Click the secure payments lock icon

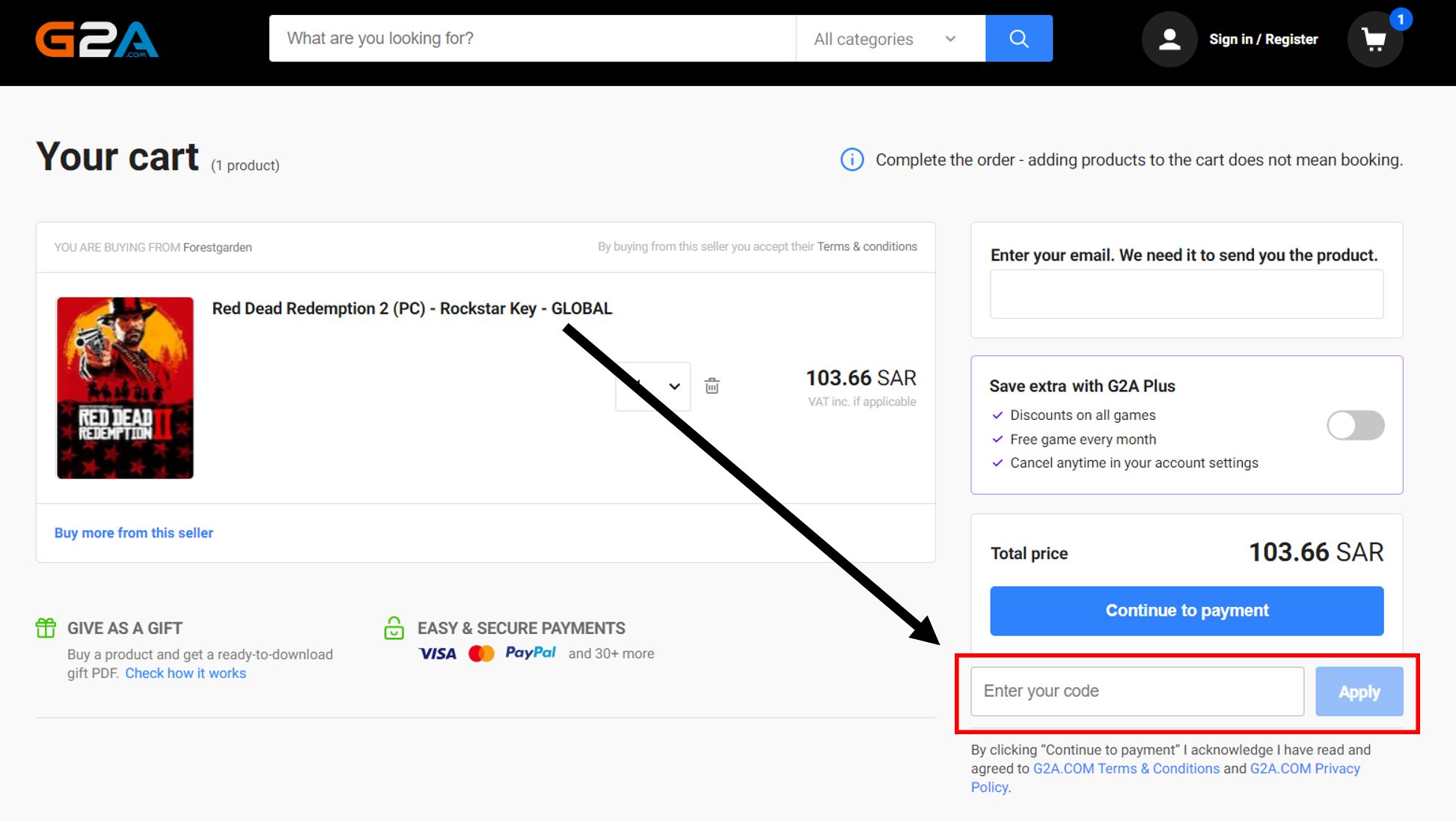click(394, 627)
